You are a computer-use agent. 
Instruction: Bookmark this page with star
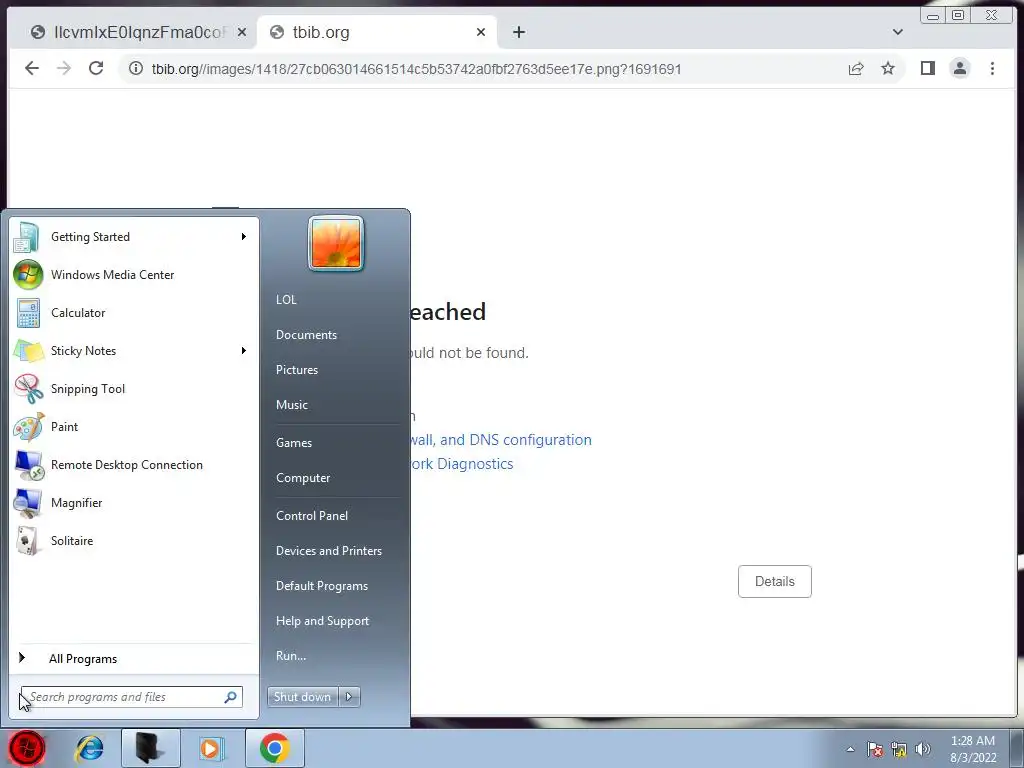(x=888, y=69)
